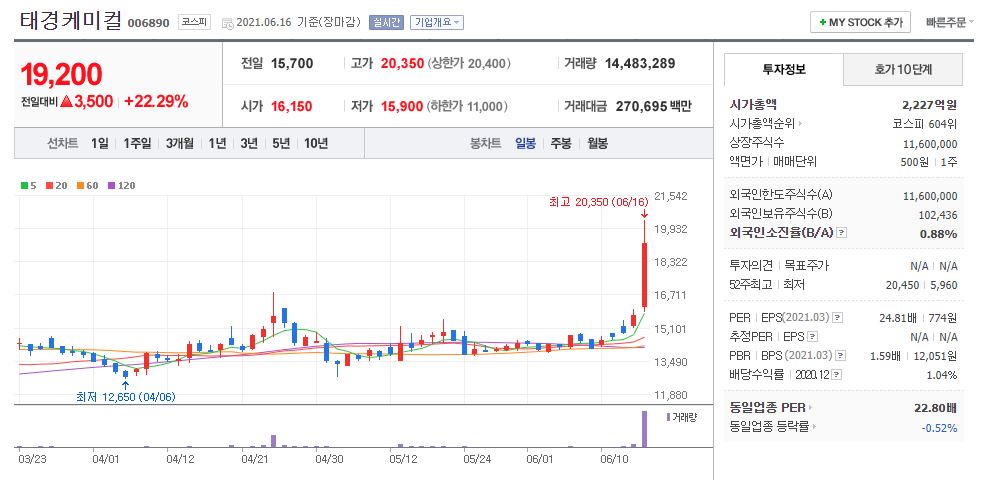Viewport: 990px width, 480px height.
Task: Click the purple 120-day moving average swatch
Action: pos(111,186)
